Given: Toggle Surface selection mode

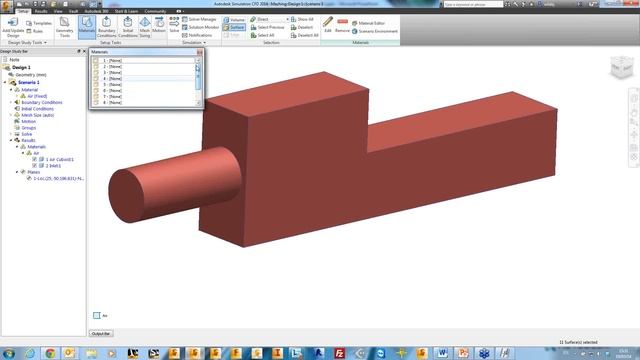Looking at the screenshot, I should [x=234, y=27].
